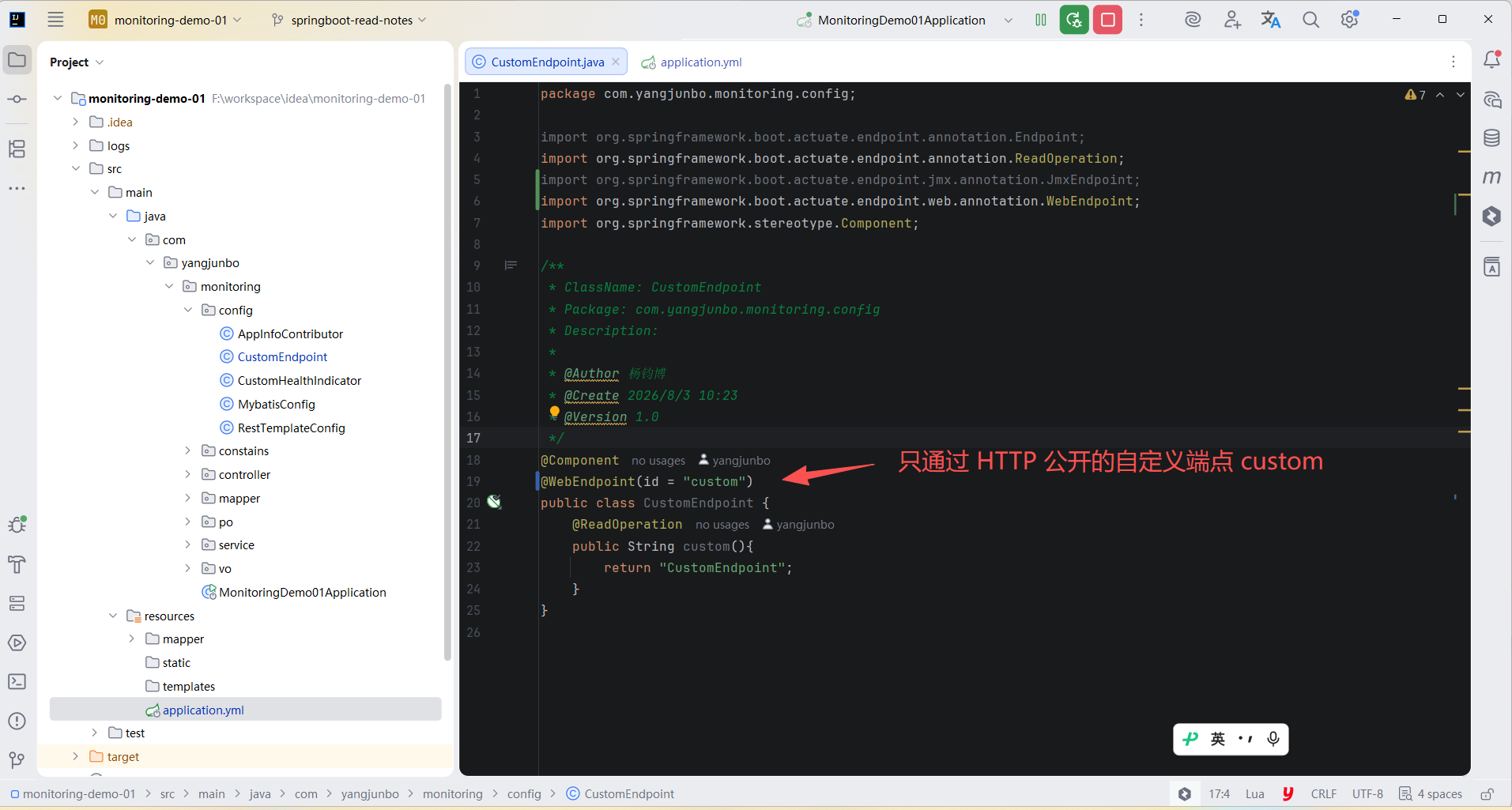1512x810 pixels.
Task: Toggle rendered doc comment gutter icon
Action: 511,266
